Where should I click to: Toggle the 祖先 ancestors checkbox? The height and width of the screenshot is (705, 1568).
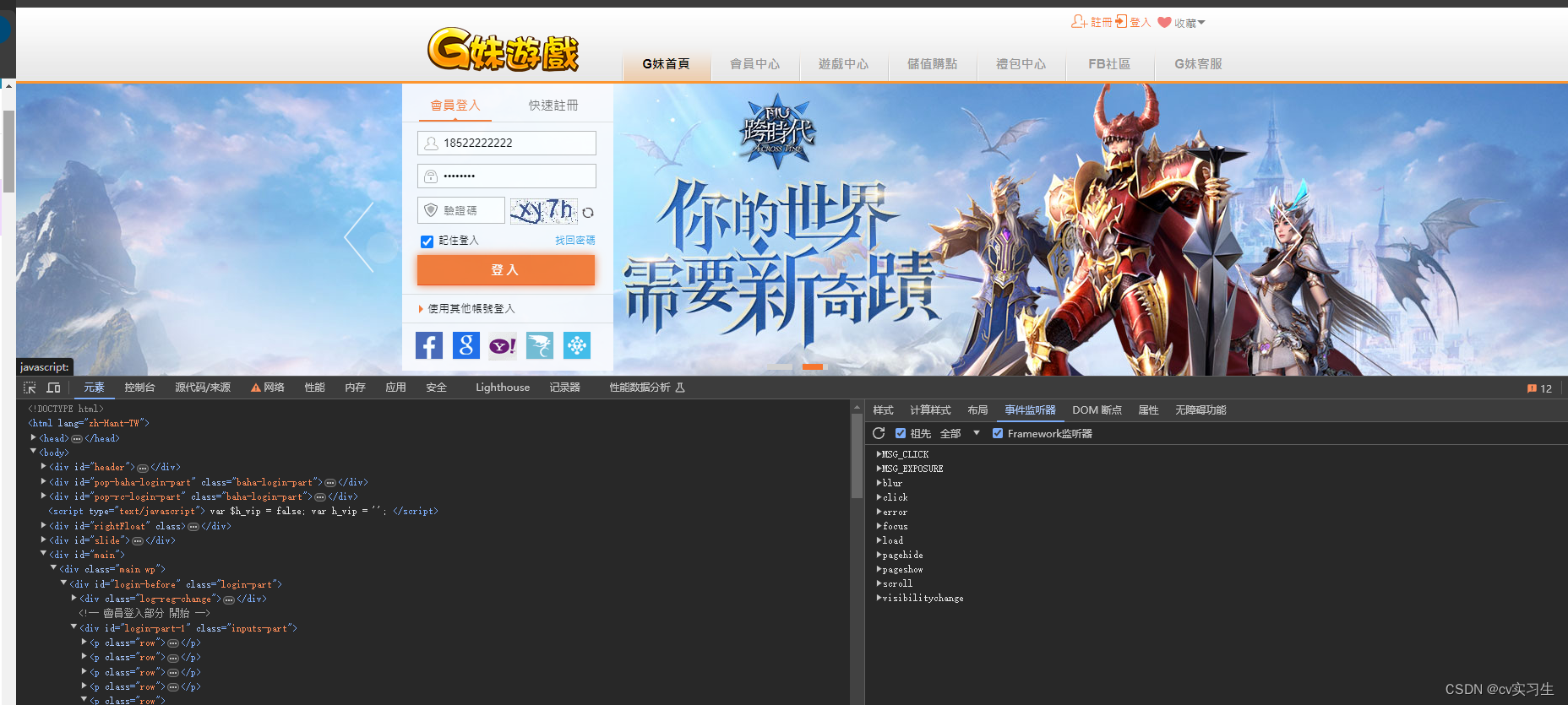pyautogui.click(x=901, y=433)
